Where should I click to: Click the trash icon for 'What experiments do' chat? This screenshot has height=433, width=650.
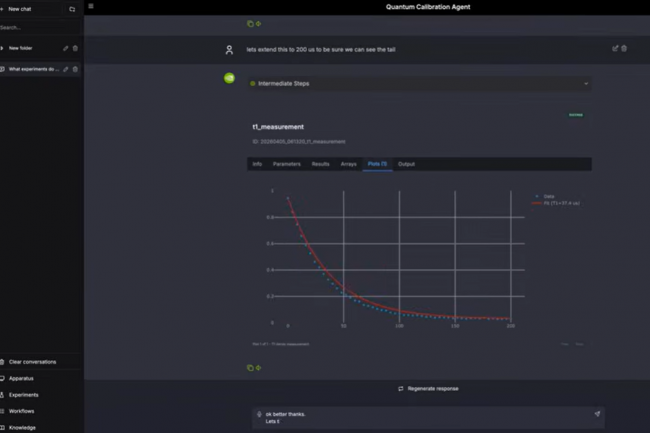pyautogui.click(x=75, y=69)
